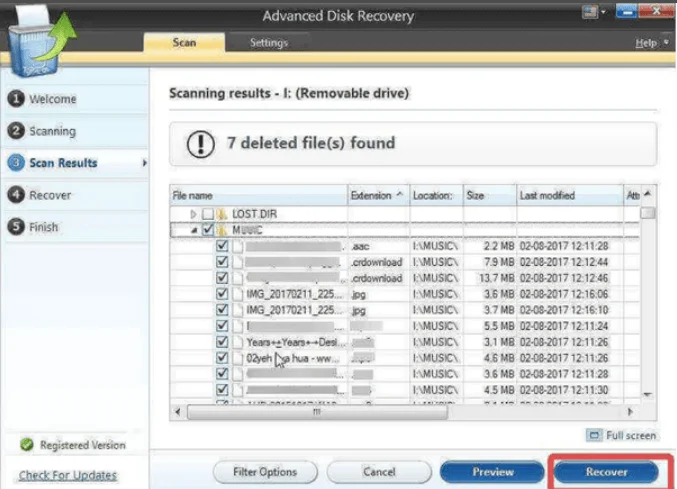Click the horizontal scroll left arrow

[178, 412]
